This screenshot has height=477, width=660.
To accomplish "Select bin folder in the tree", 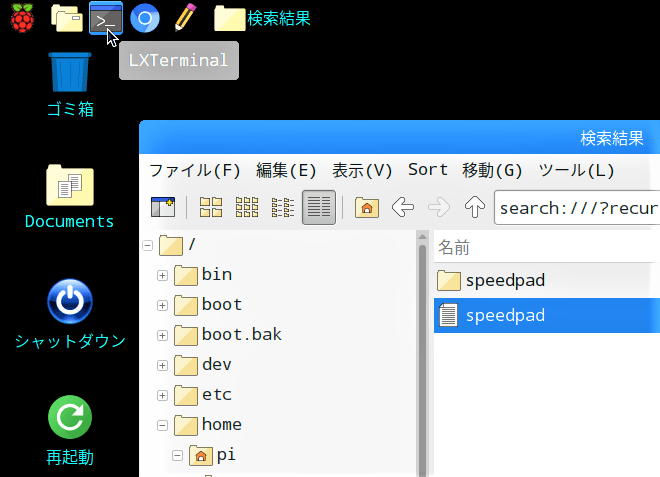I will point(203,275).
